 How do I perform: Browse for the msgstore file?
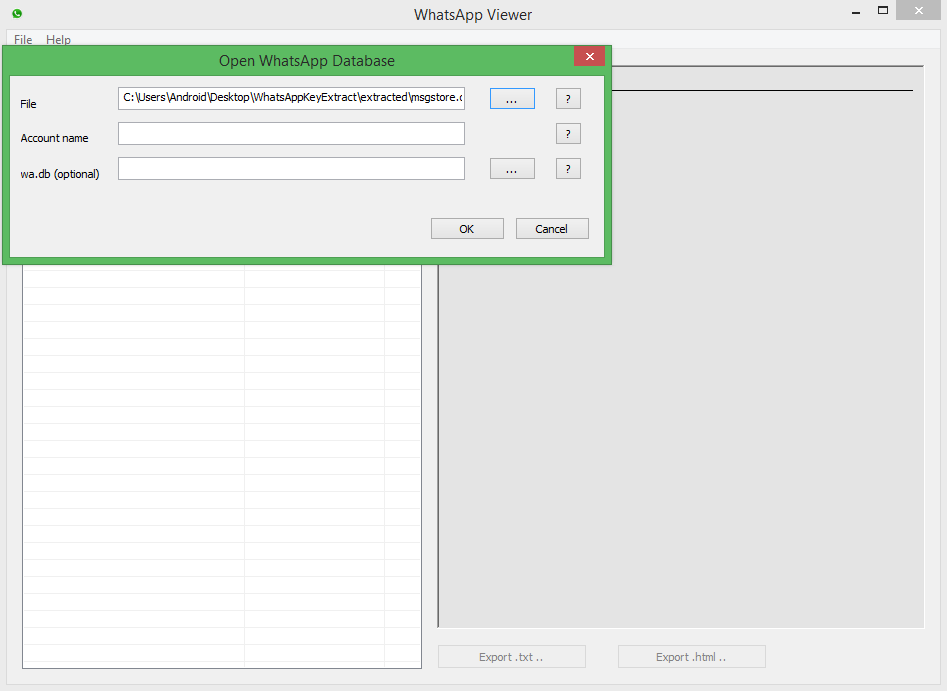tap(512, 98)
